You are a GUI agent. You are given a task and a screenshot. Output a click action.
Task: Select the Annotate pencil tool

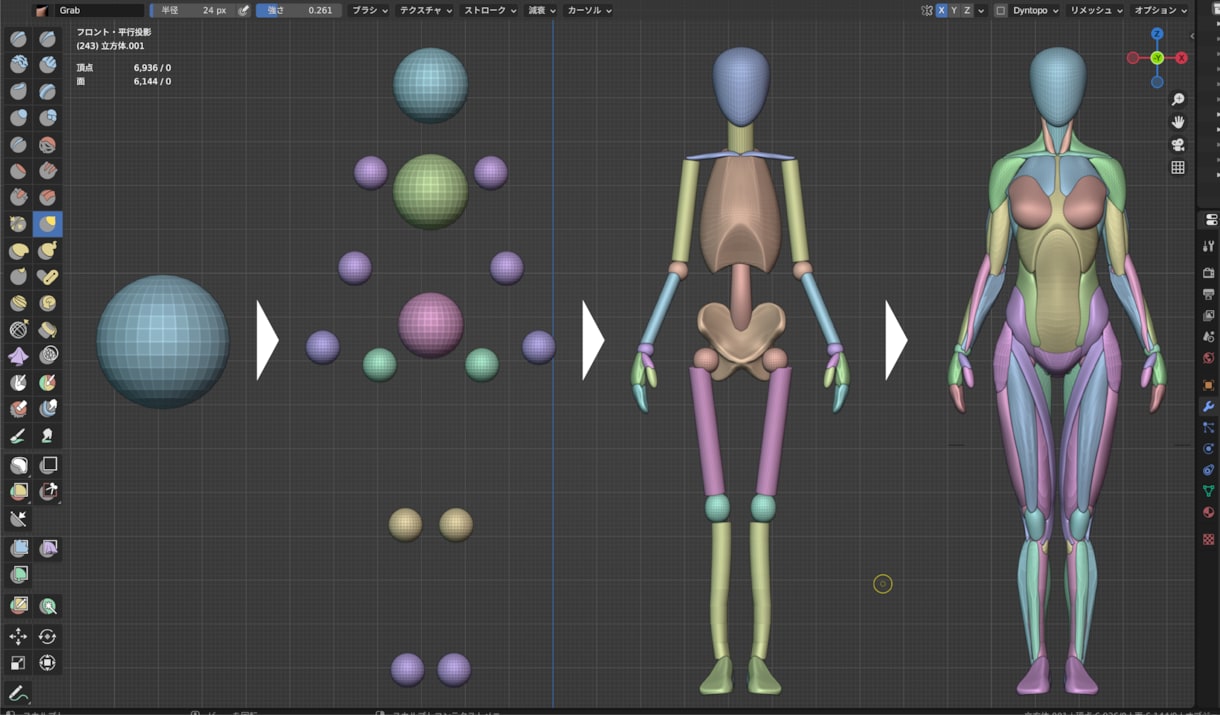coord(18,693)
